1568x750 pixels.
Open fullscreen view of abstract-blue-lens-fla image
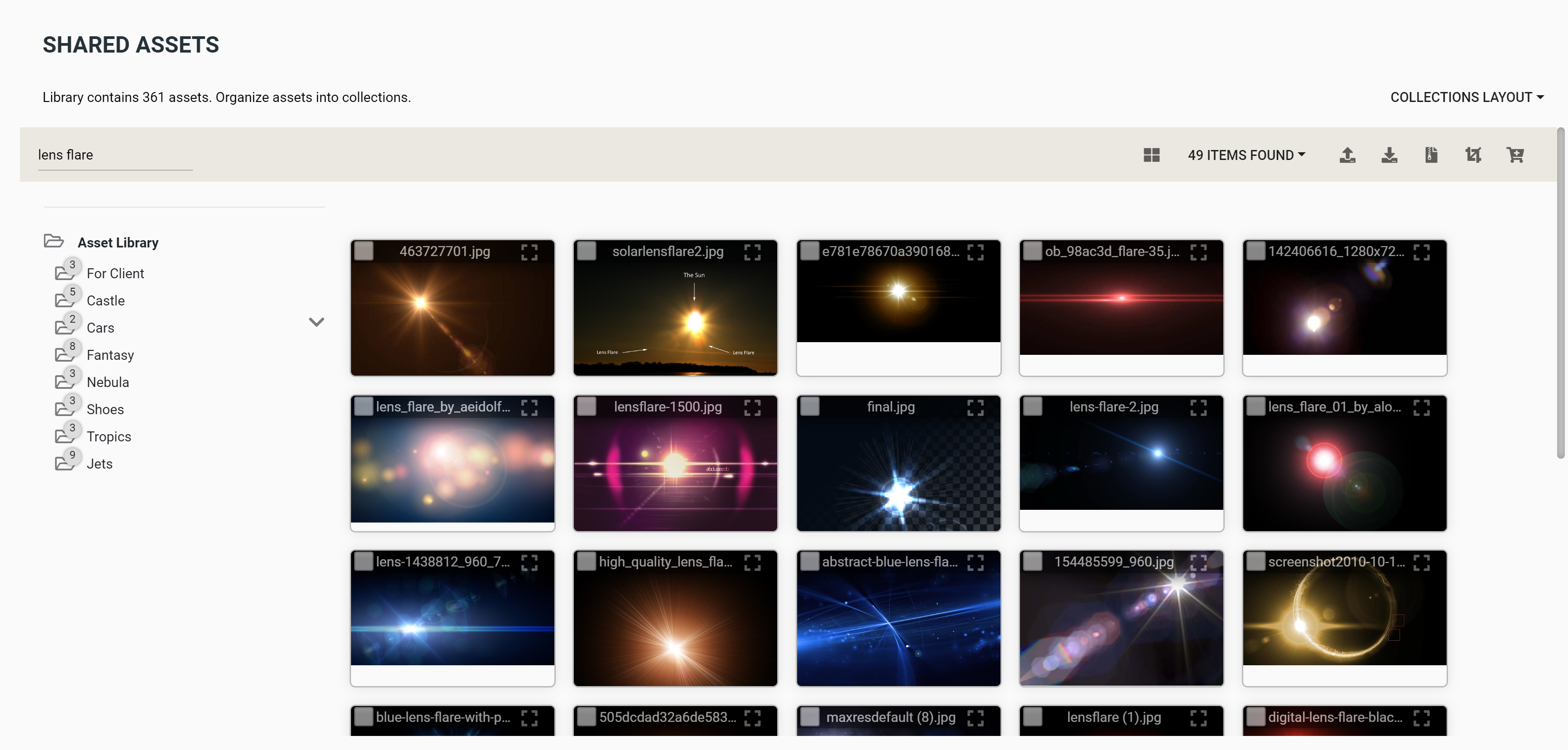(x=975, y=562)
